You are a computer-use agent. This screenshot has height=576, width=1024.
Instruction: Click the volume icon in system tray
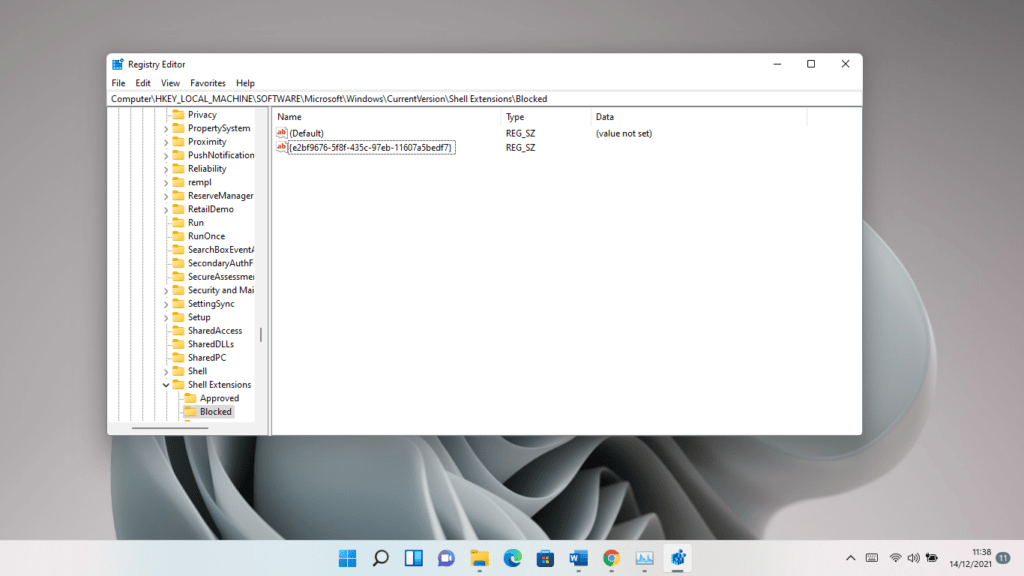[x=911, y=559]
